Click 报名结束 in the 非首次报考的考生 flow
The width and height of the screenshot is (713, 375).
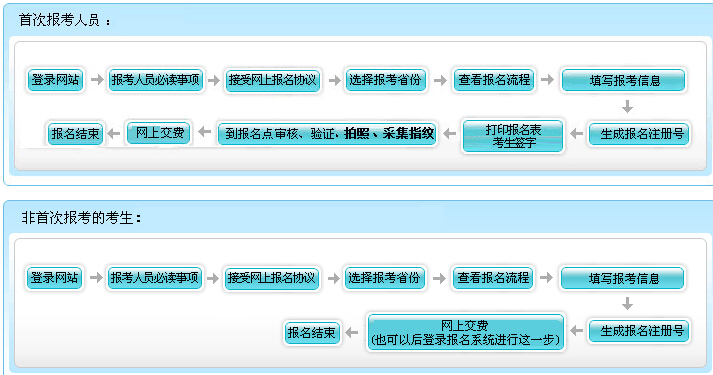click(x=311, y=333)
